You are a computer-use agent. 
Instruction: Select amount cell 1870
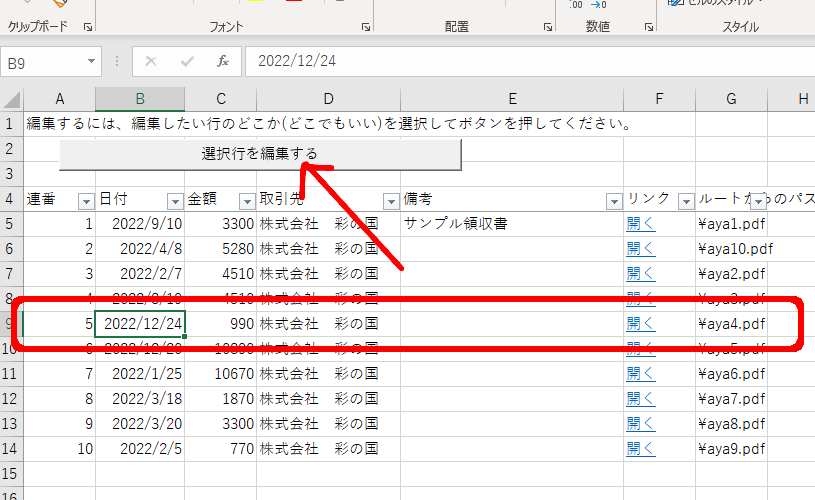(x=221, y=399)
